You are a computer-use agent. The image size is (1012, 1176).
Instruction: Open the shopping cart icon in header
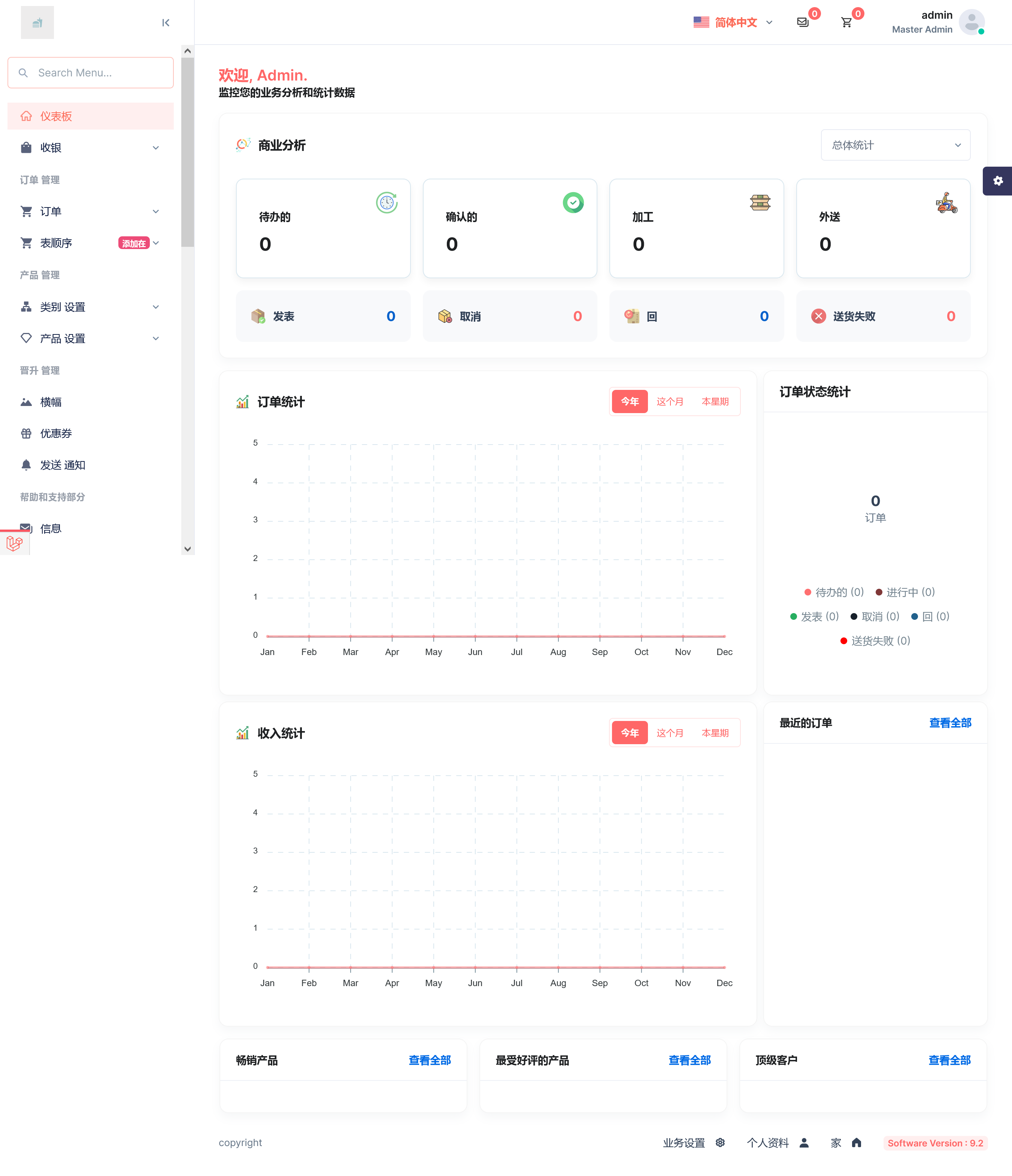[x=846, y=22]
